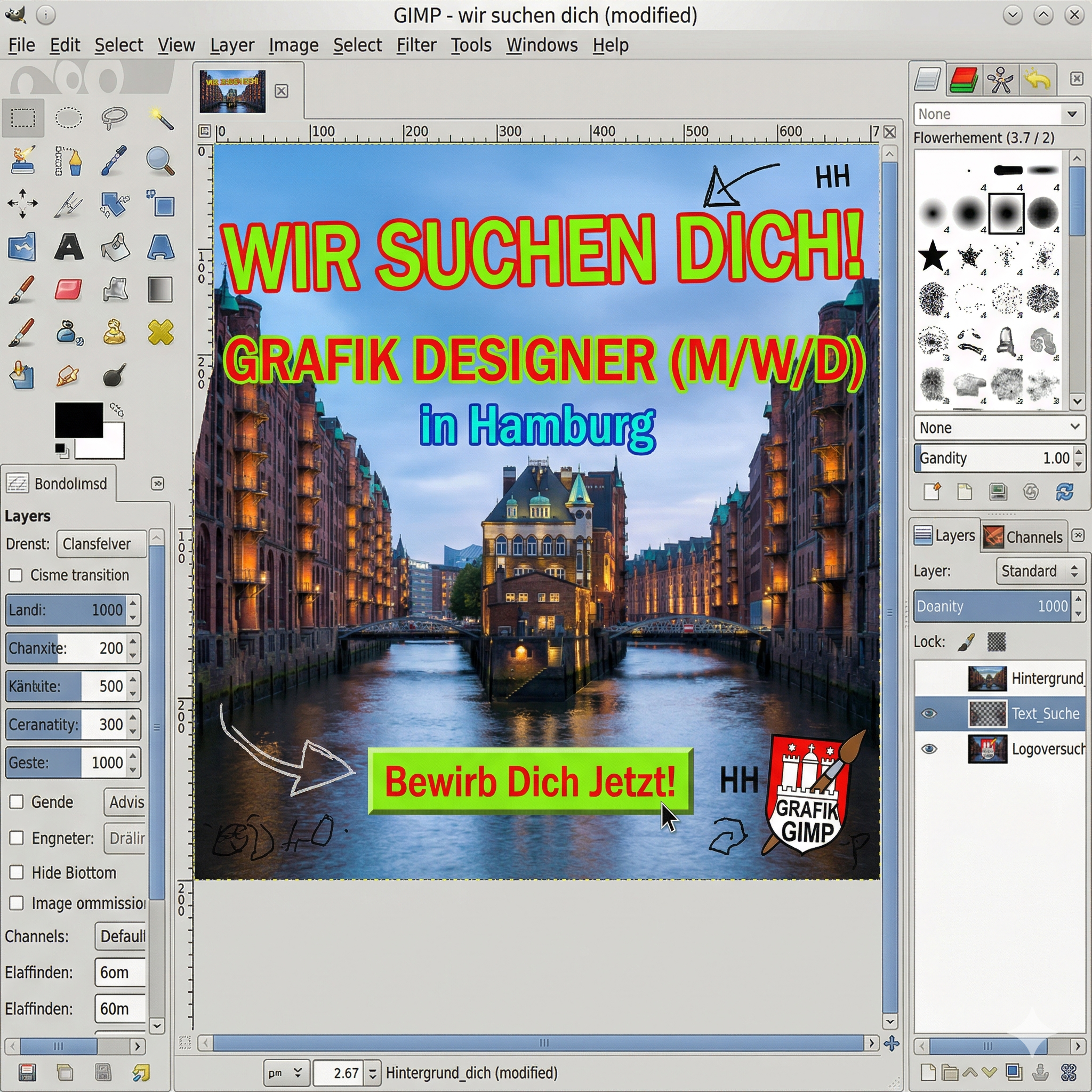Open the Layer menu
The width and height of the screenshot is (1092, 1092).
pos(232,45)
